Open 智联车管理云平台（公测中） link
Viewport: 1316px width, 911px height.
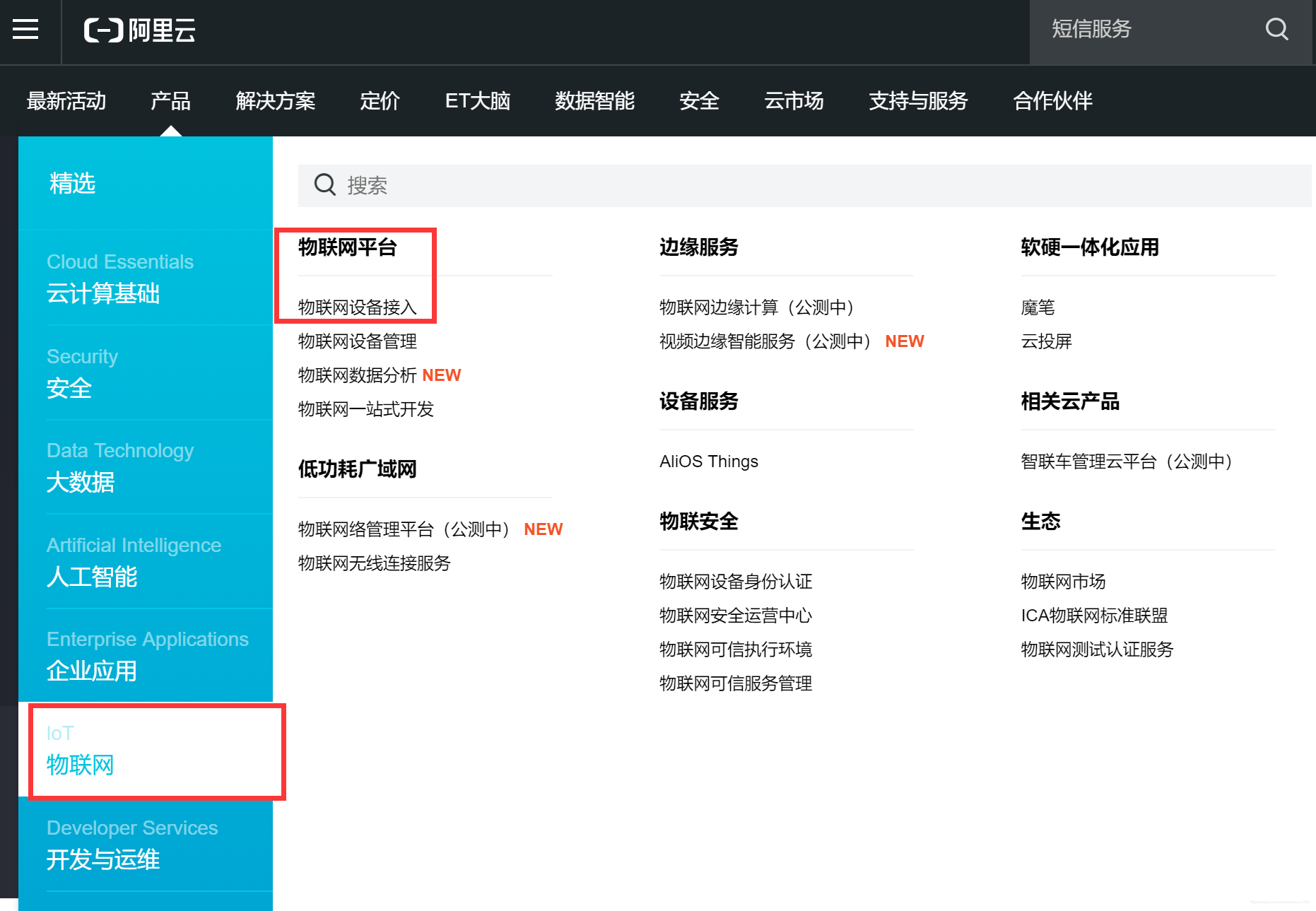pos(1127,462)
